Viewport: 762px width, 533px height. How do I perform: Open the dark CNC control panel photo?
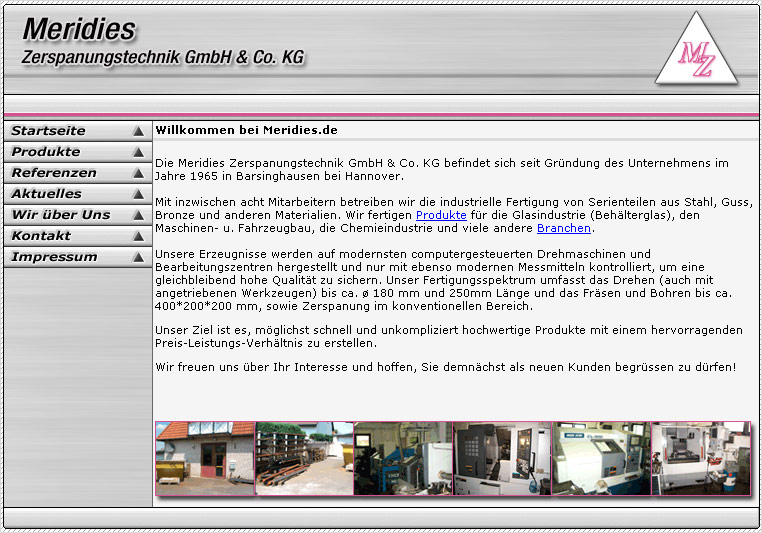502,459
